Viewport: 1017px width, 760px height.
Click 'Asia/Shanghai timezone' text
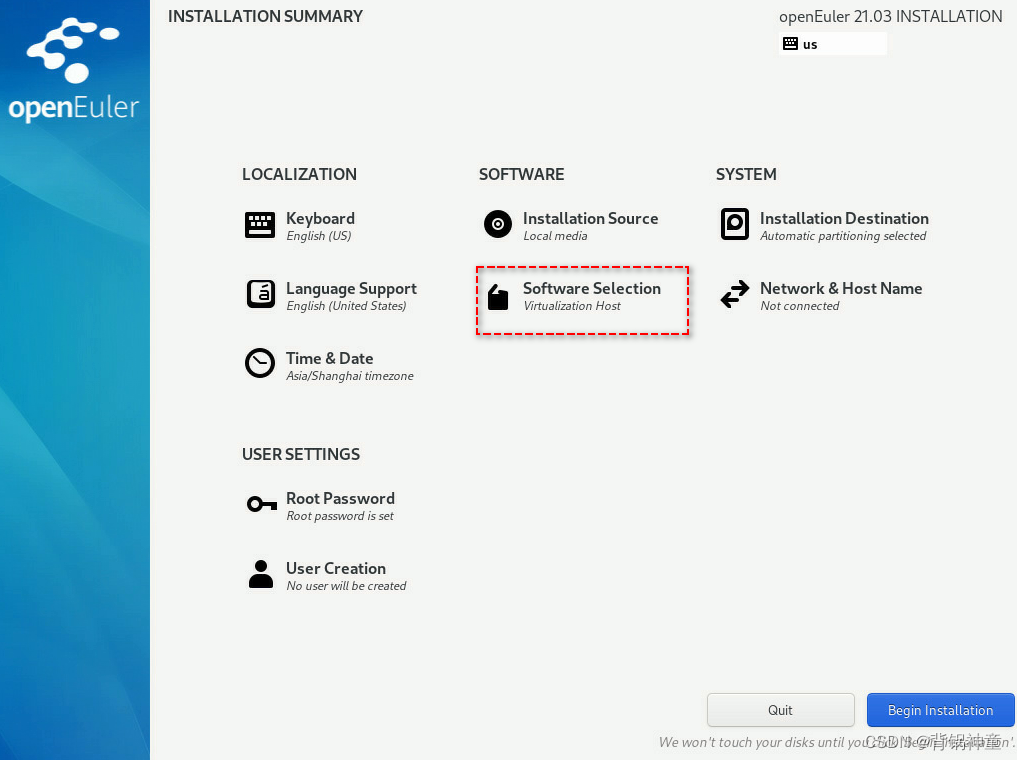tap(350, 376)
